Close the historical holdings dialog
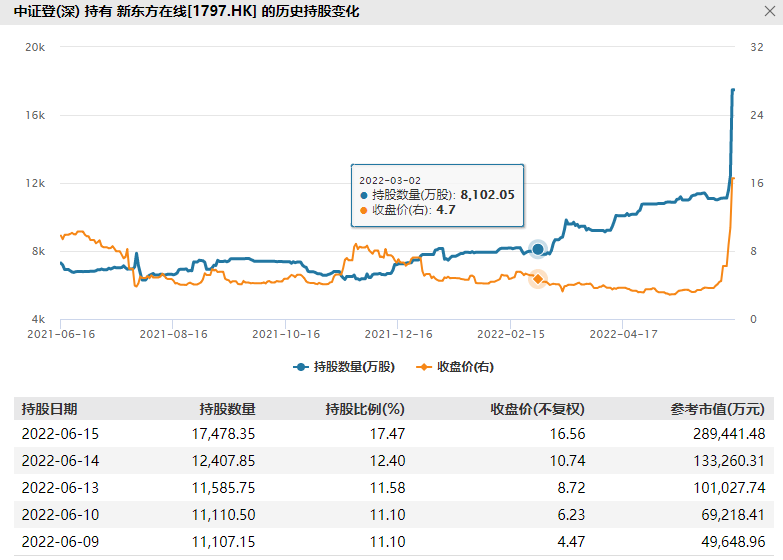Image resolution: width=783 pixels, height=560 pixels. tap(766, 11)
